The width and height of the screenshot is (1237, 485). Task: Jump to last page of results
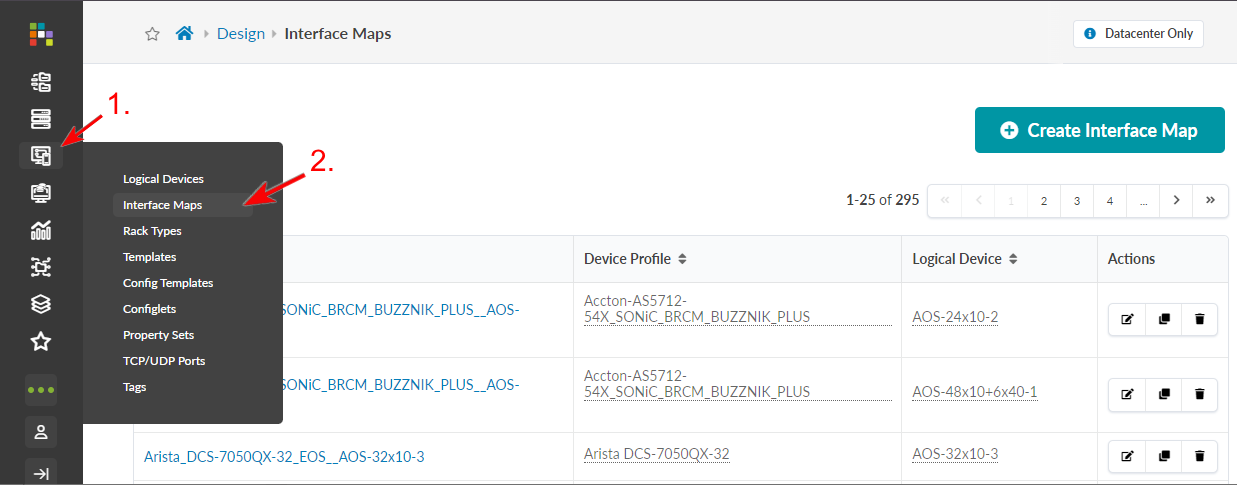pyautogui.click(x=1210, y=200)
